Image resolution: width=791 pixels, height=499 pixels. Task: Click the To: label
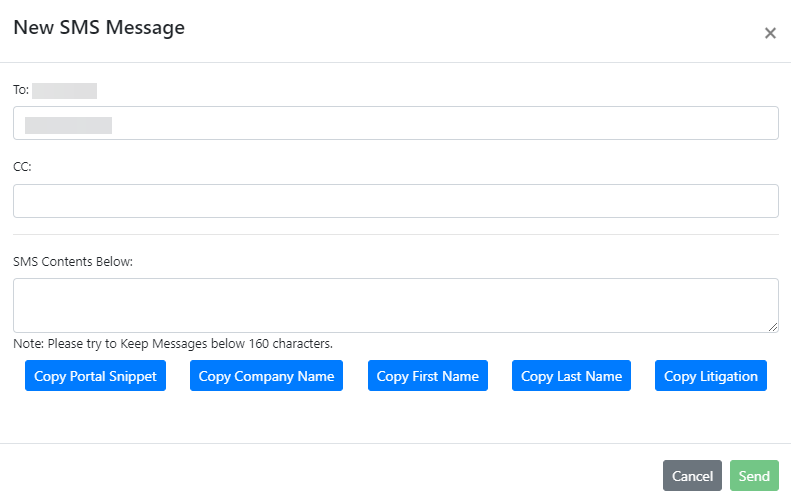tap(21, 91)
